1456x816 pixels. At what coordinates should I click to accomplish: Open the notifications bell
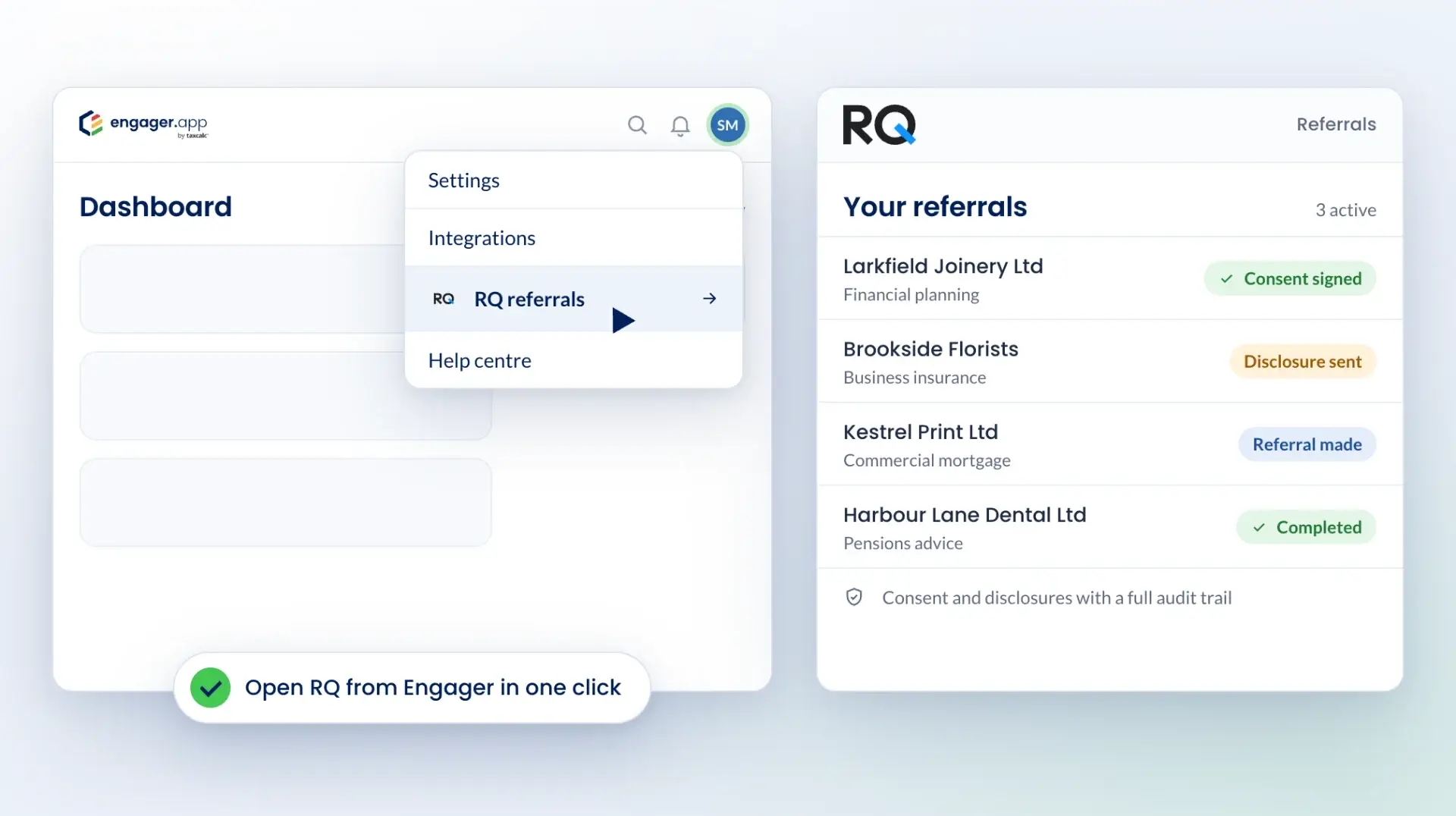680,126
